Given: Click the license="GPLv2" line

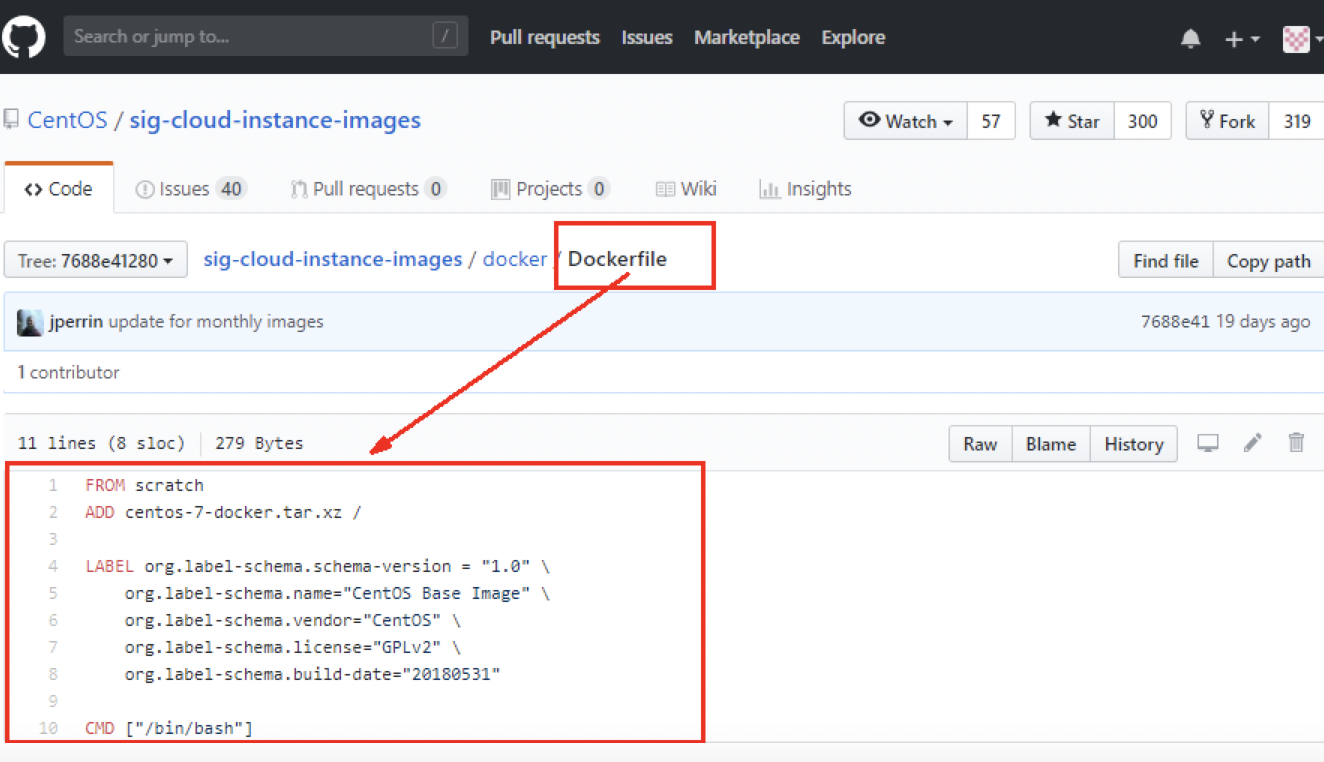Looking at the screenshot, I should [293, 647].
